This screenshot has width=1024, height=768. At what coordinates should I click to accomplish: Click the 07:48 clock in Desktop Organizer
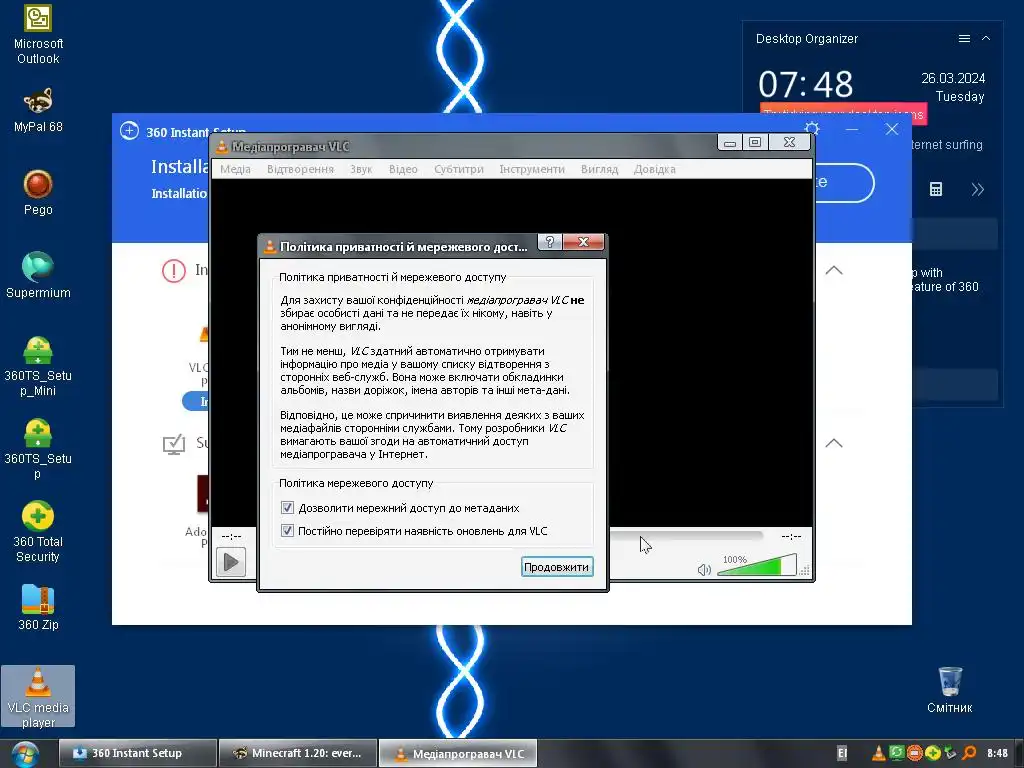[806, 84]
